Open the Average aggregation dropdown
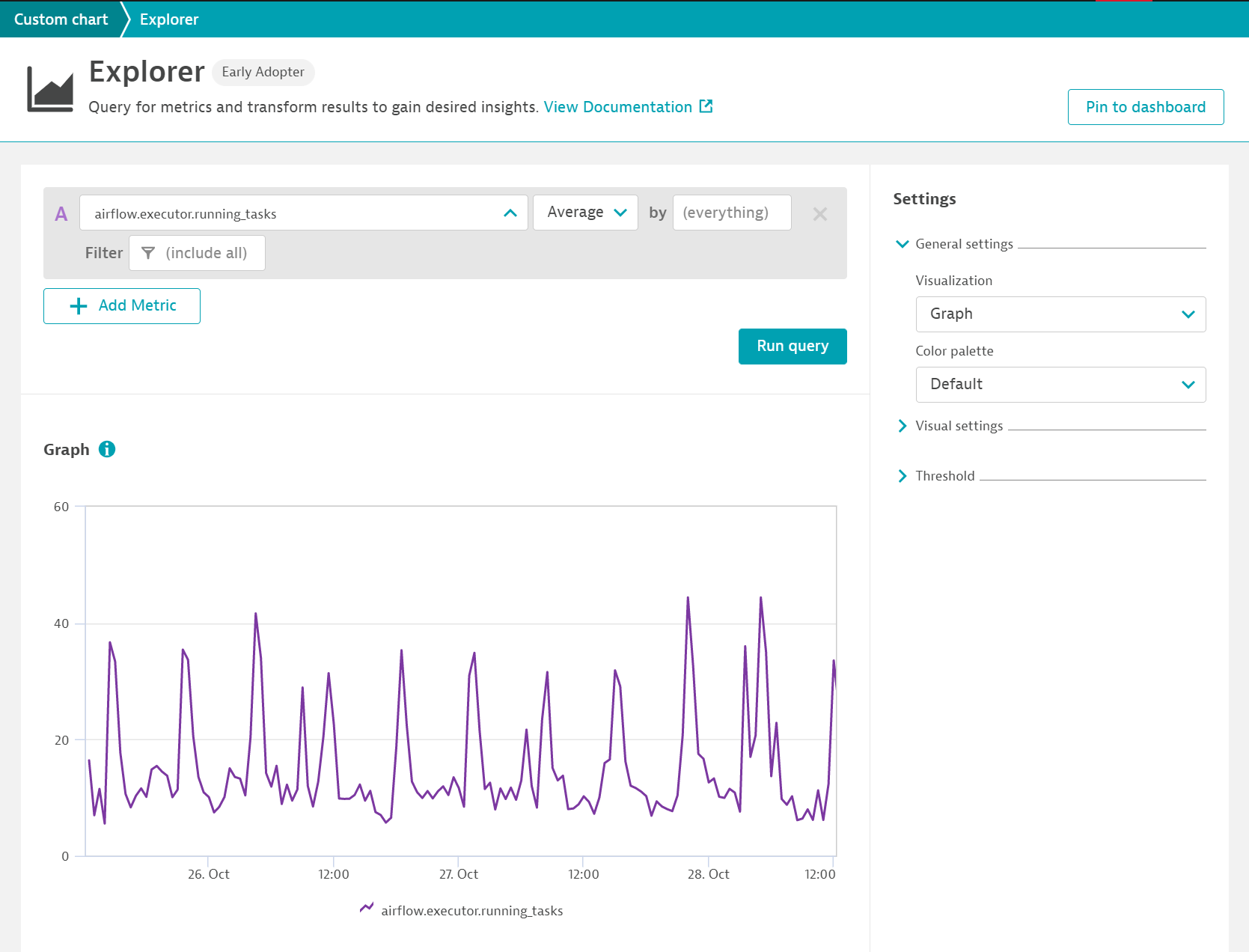The width and height of the screenshot is (1249, 952). [585, 213]
